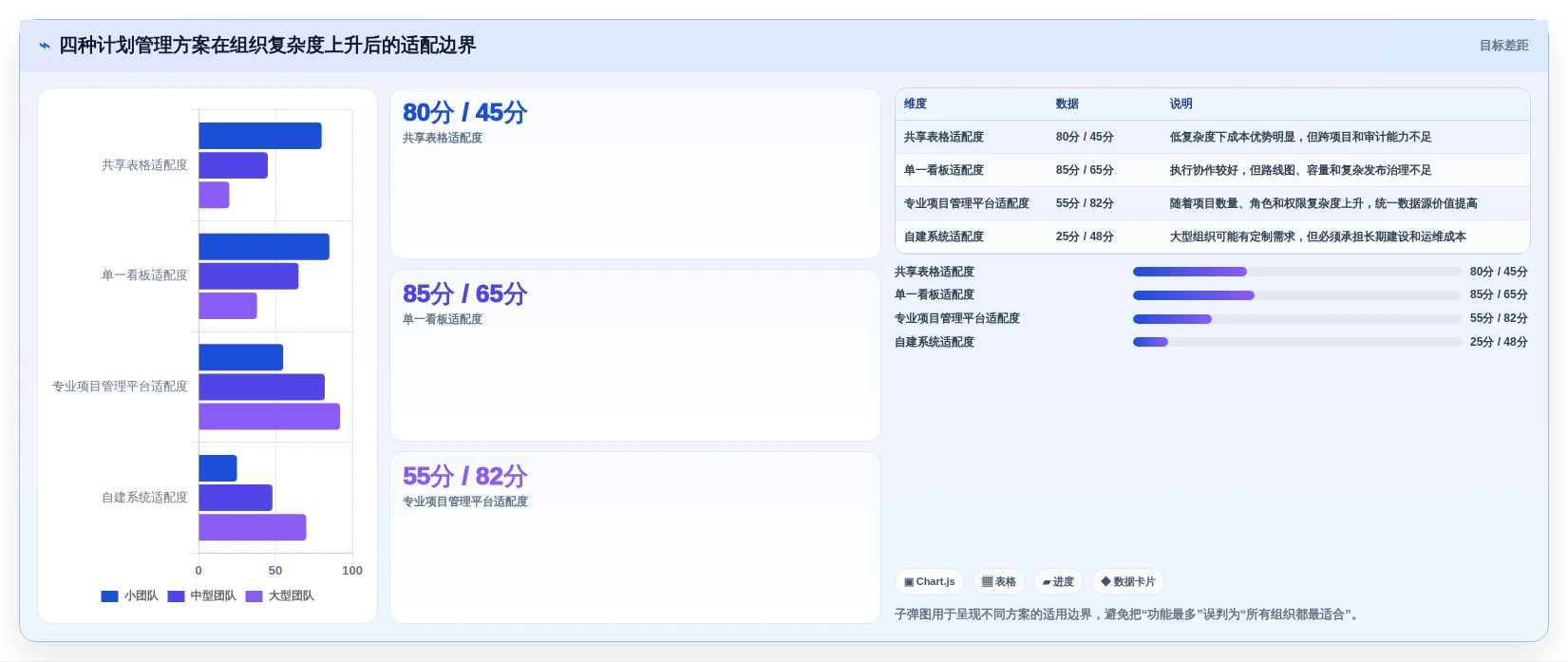Click the description starting 大型组织可能有定制需求
Viewport: 1568px width, 662px height.
(1318, 237)
